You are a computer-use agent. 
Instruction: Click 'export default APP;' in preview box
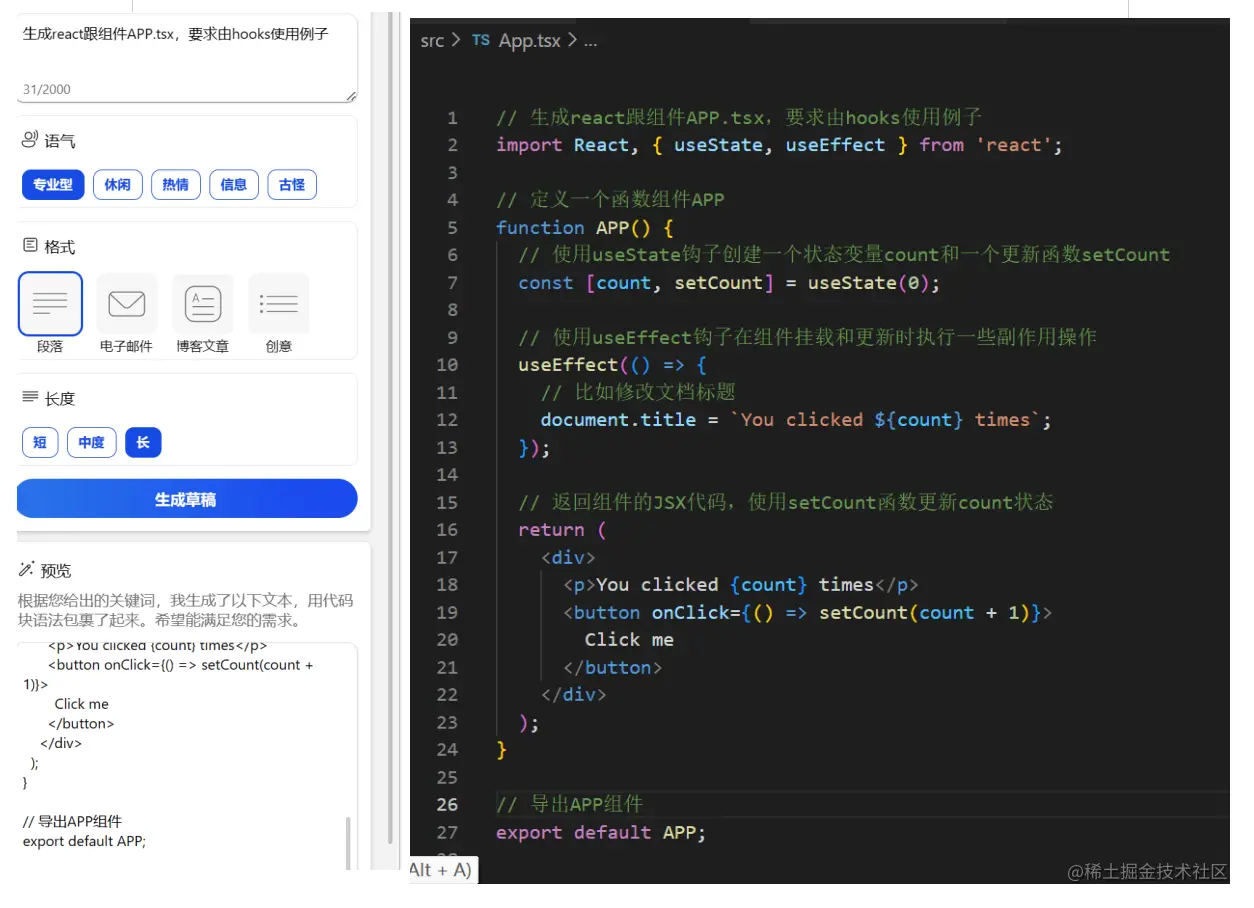[84, 841]
